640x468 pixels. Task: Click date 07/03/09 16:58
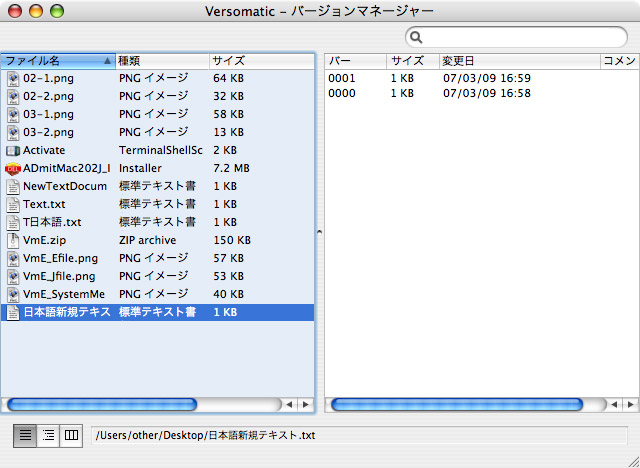click(x=487, y=93)
